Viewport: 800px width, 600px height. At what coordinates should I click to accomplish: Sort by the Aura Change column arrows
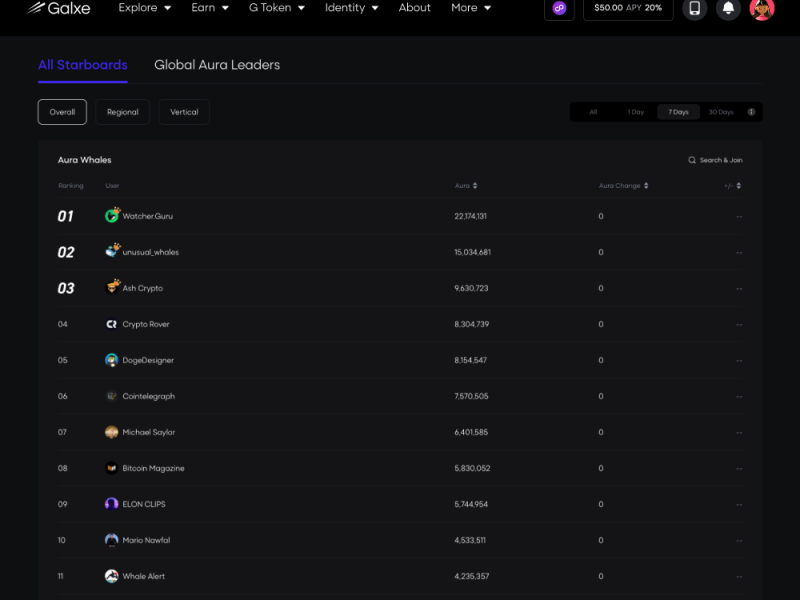click(646, 186)
